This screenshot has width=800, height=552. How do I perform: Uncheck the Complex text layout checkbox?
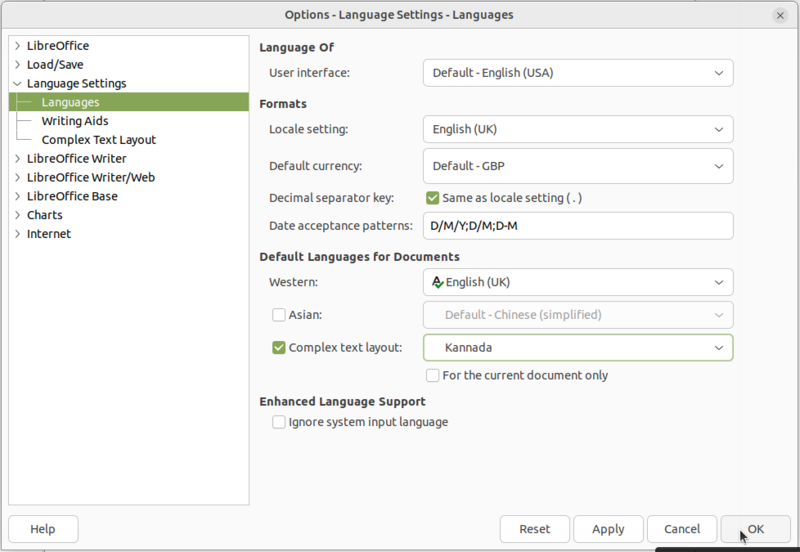(279, 348)
